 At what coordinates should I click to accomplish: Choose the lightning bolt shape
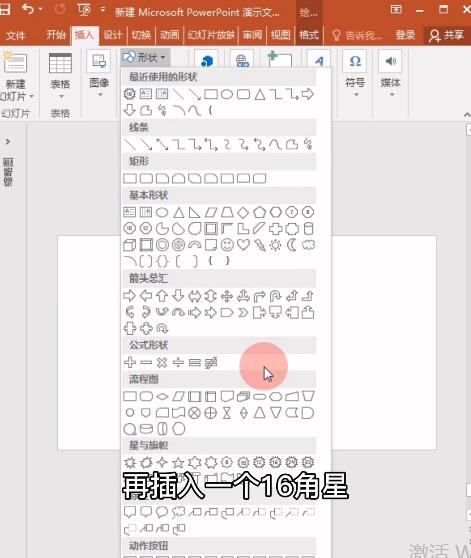[260, 245]
